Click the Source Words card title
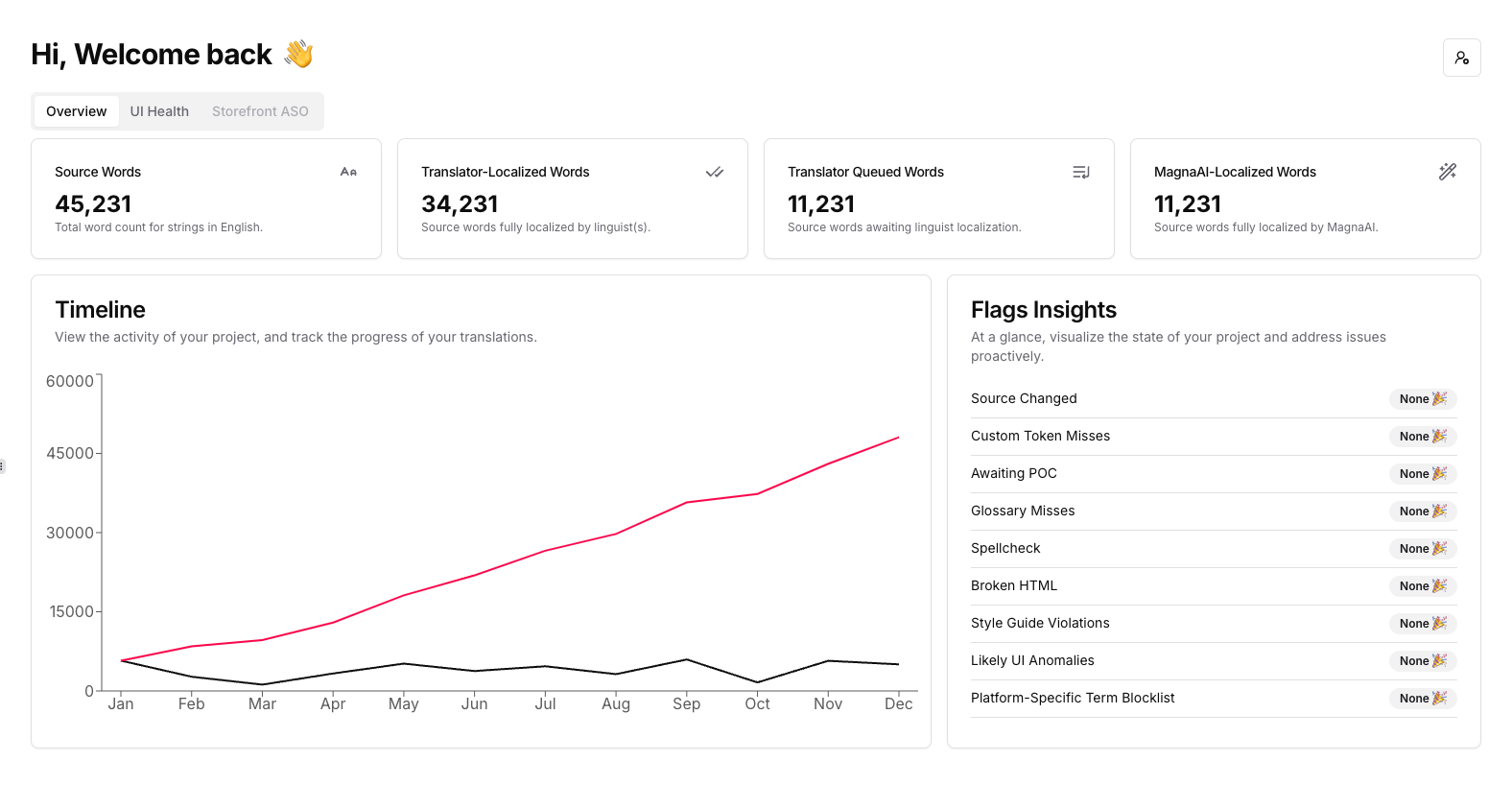This screenshot has height=785, width=1512. point(98,172)
